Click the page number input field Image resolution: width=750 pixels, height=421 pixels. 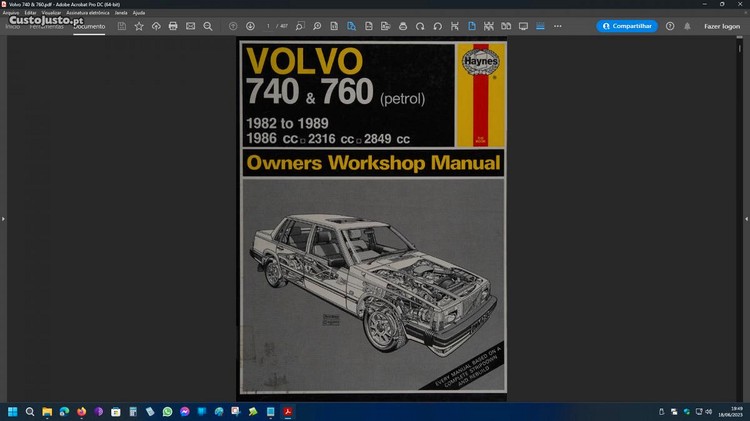point(268,26)
